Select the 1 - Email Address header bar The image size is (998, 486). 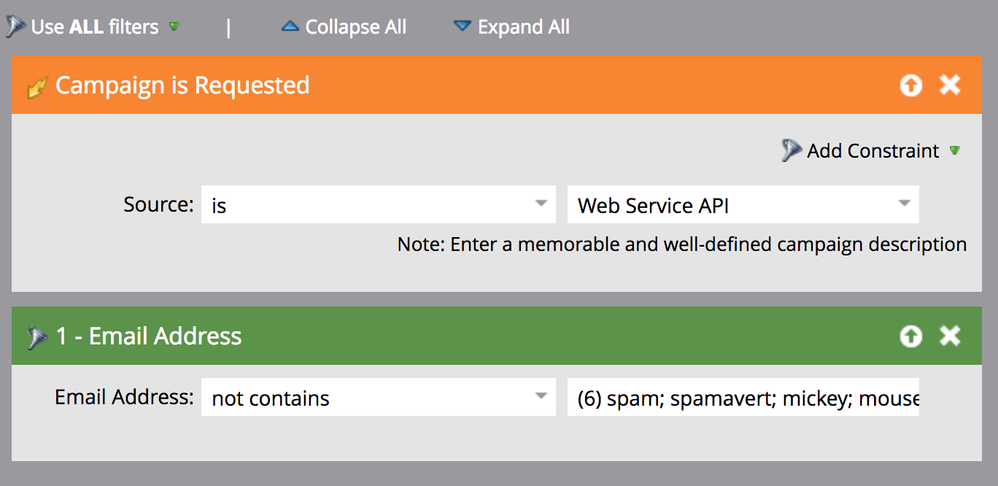[496, 336]
